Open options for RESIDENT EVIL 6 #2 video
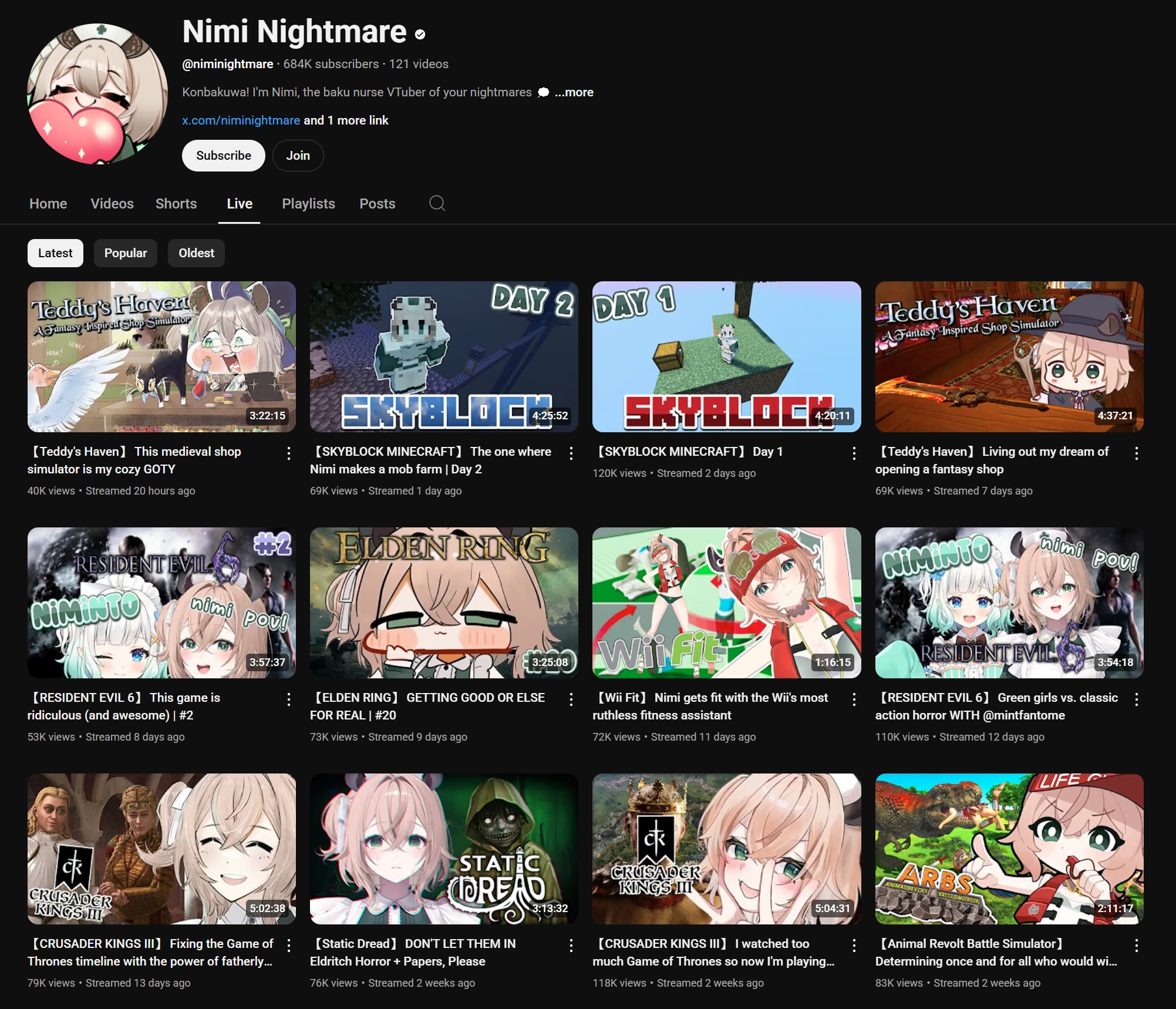The width and height of the screenshot is (1176, 1009). click(288, 699)
